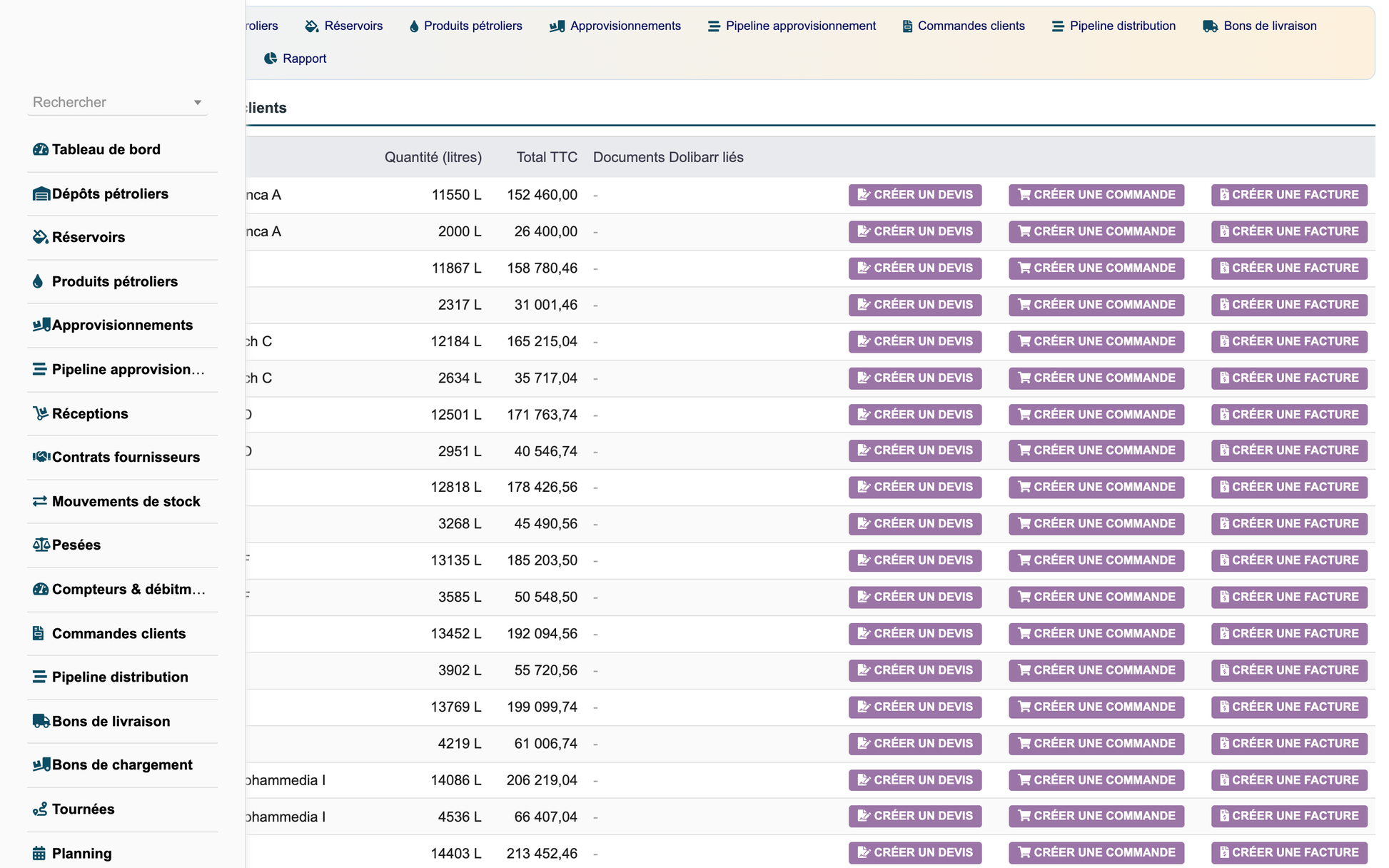The image size is (1389, 868).
Task: Click Créer une commande on the 12184 L row
Action: pos(1096,341)
